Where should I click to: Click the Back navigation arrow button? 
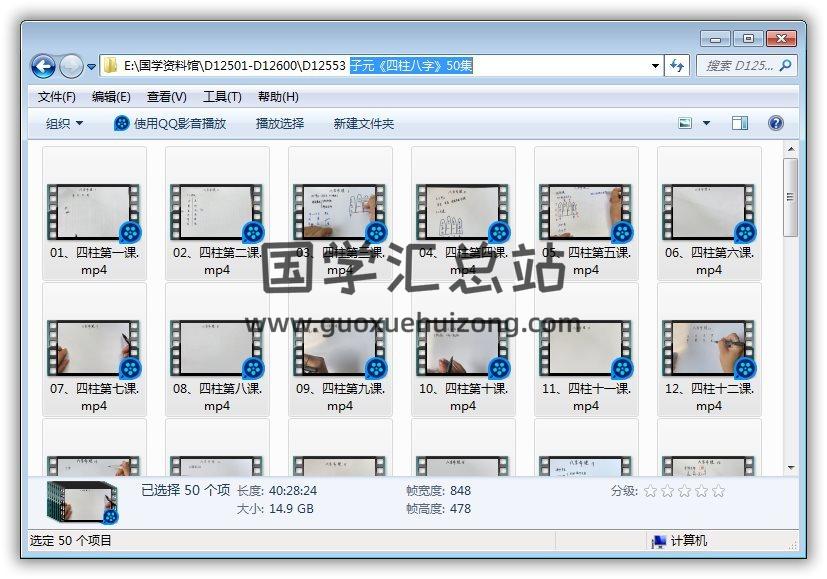(x=43, y=66)
